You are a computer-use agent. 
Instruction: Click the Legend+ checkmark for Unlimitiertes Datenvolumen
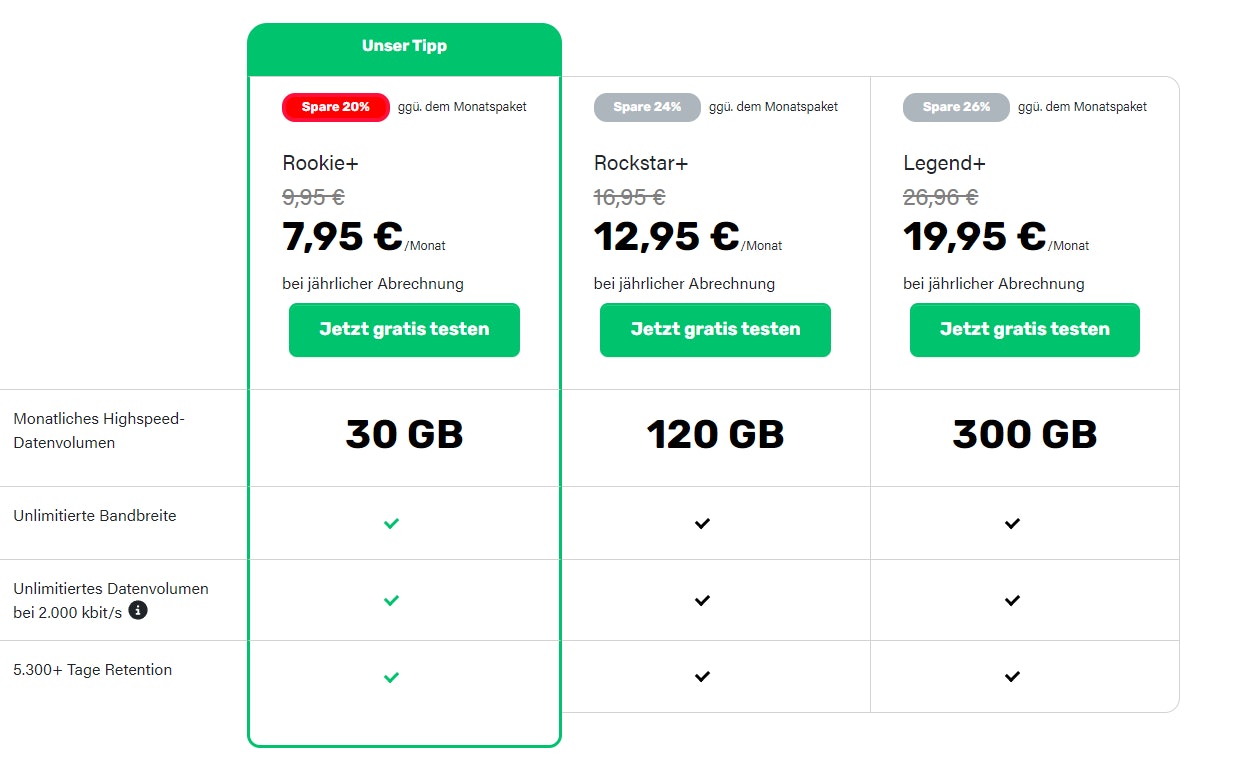pos(1012,600)
